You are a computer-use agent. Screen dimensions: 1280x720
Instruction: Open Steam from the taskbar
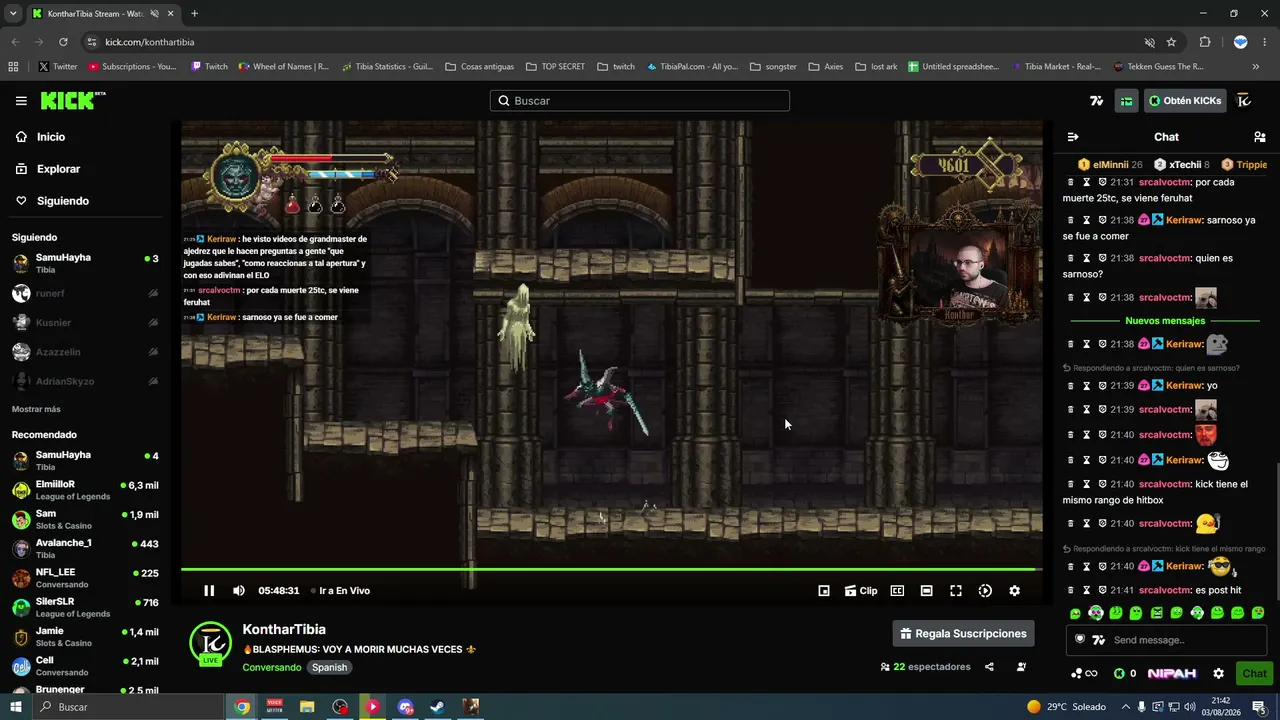(437, 707)
